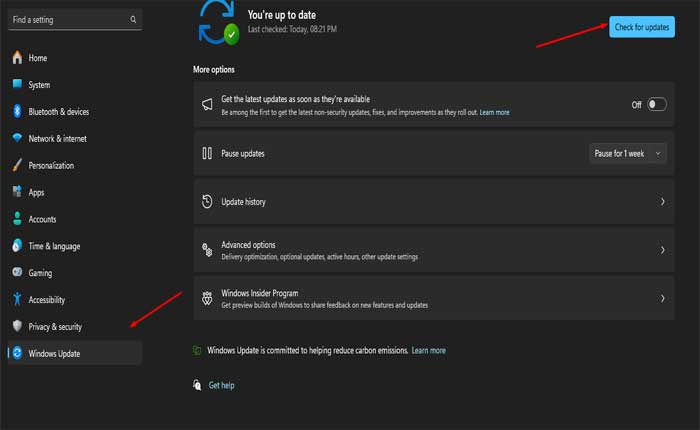700x430 pixels.
Task: Click the Home icon in the sidebar
Action: pyautogui.click(x=17, y=58)
